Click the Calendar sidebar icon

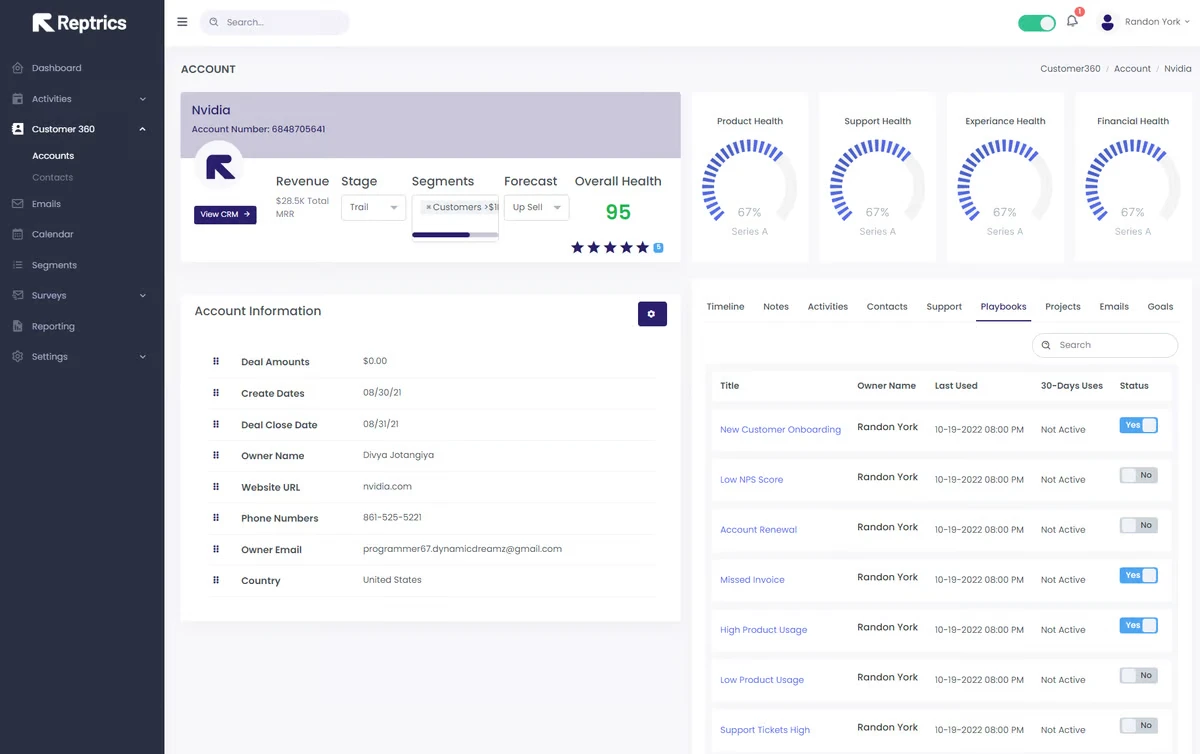18,234
